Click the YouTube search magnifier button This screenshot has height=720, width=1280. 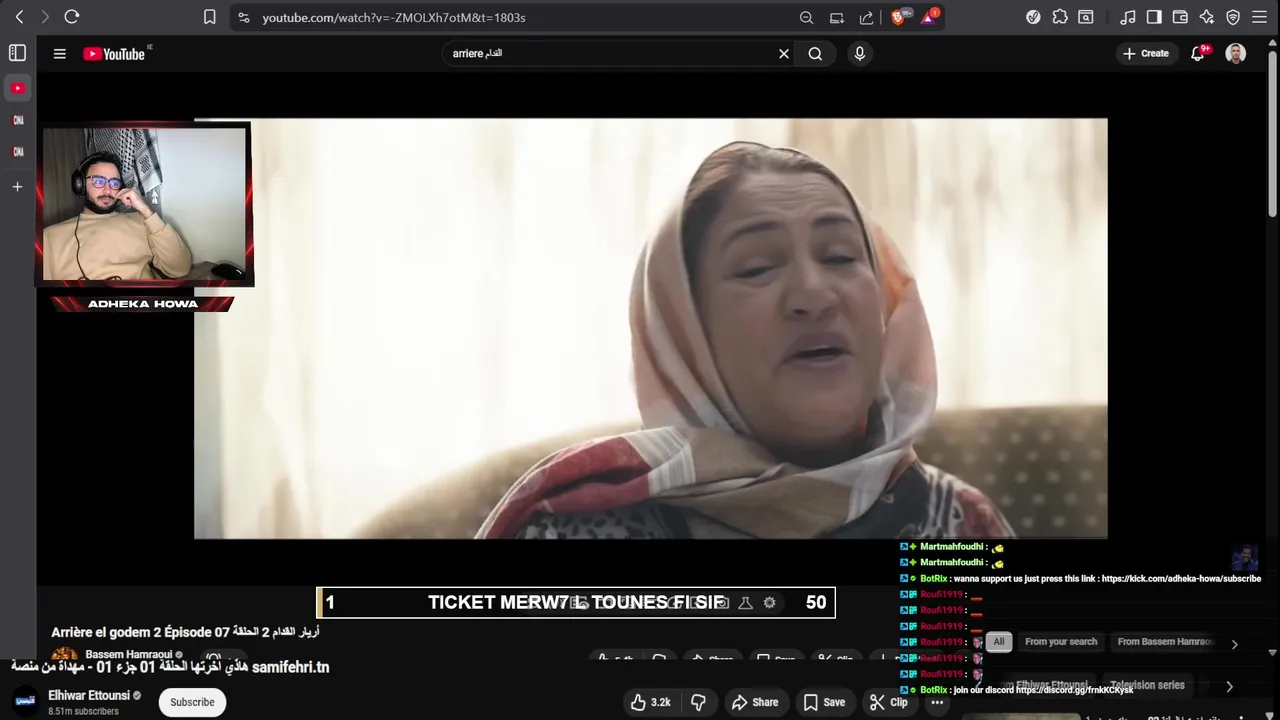click(x=815, y=54)
